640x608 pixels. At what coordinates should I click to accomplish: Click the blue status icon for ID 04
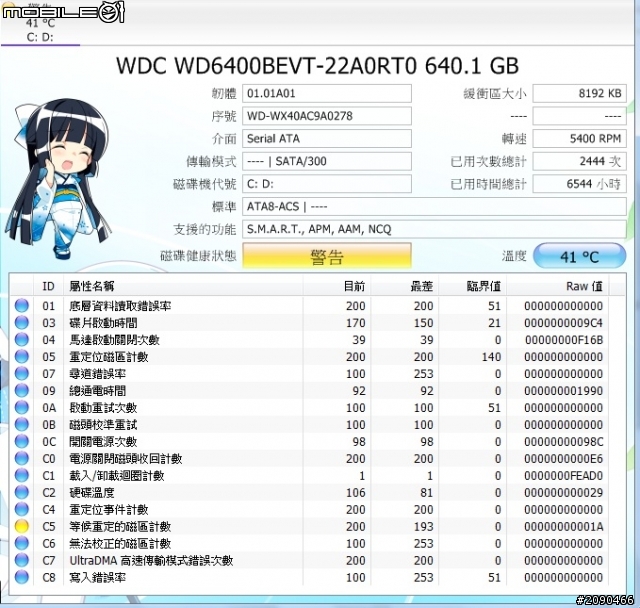22,340
